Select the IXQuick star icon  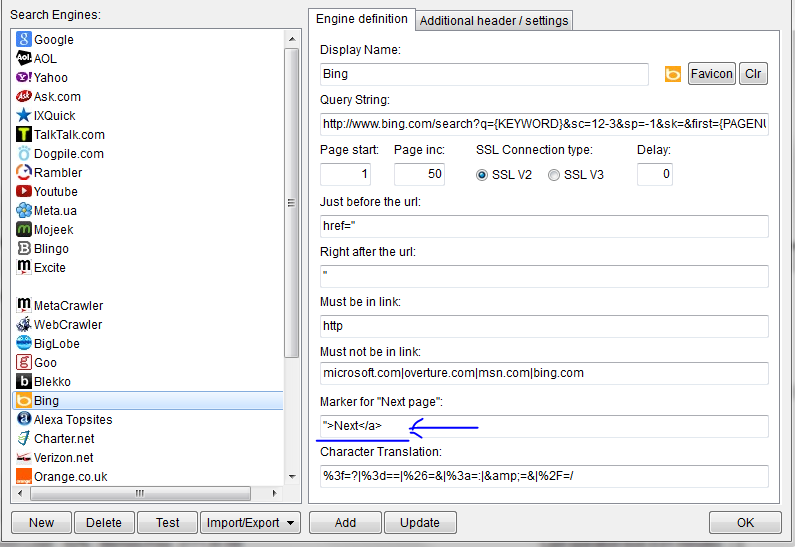23,115
